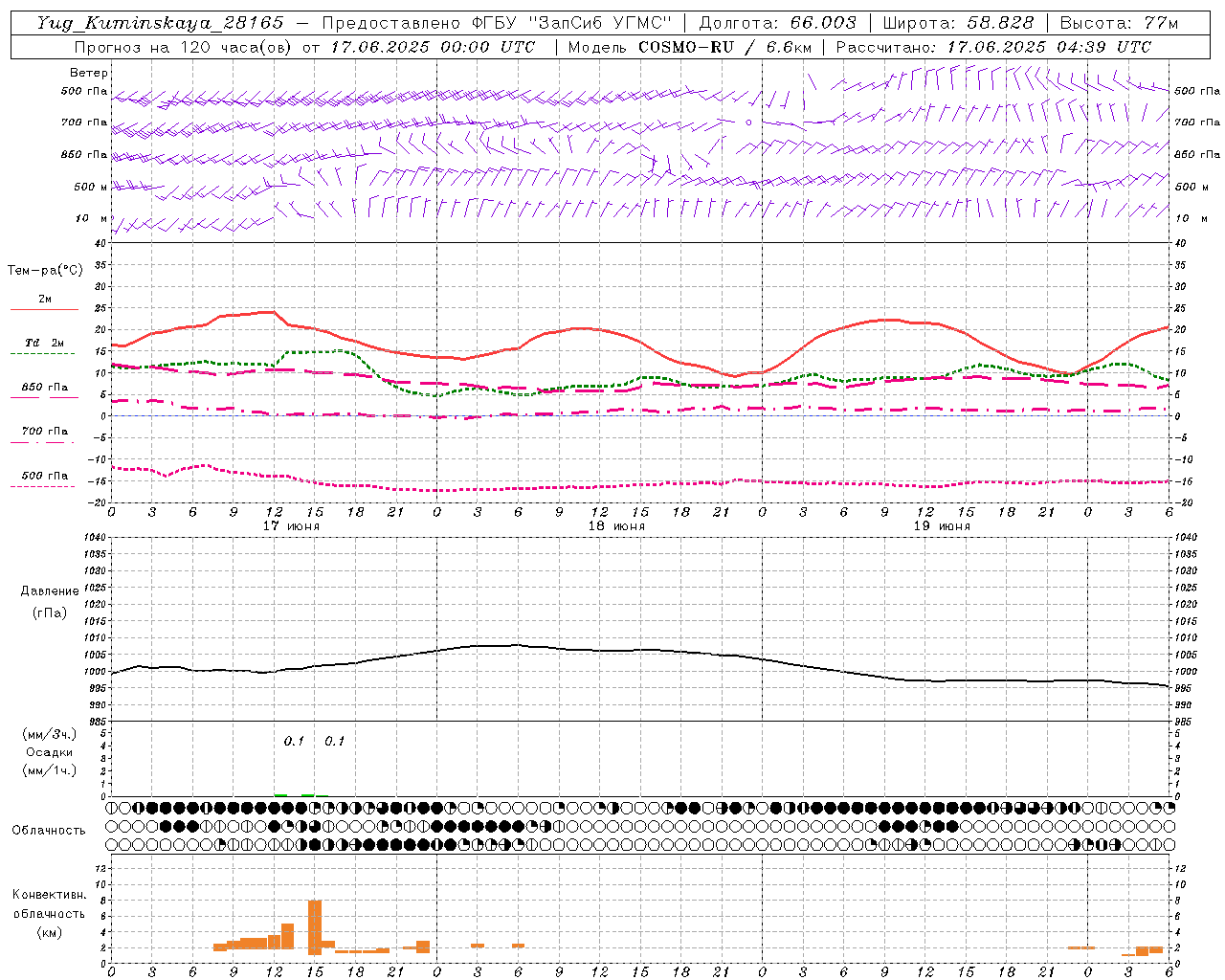Click the (гПа) unit under Давление
1225x980 pixels.
click(50, 612)
